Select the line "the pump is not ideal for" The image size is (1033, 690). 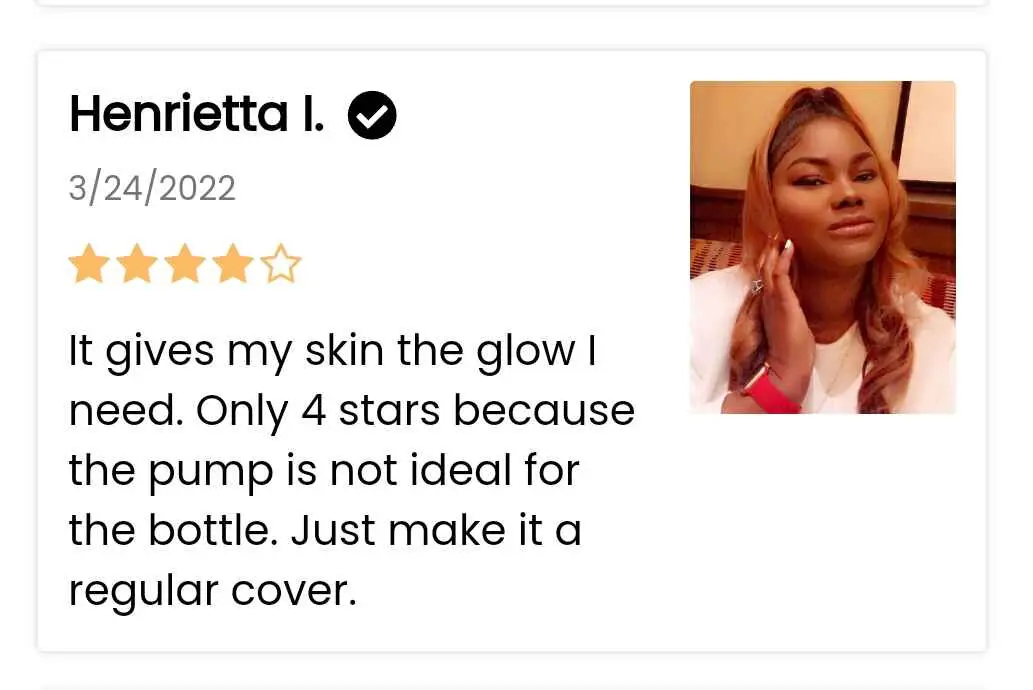click(323, 471)
